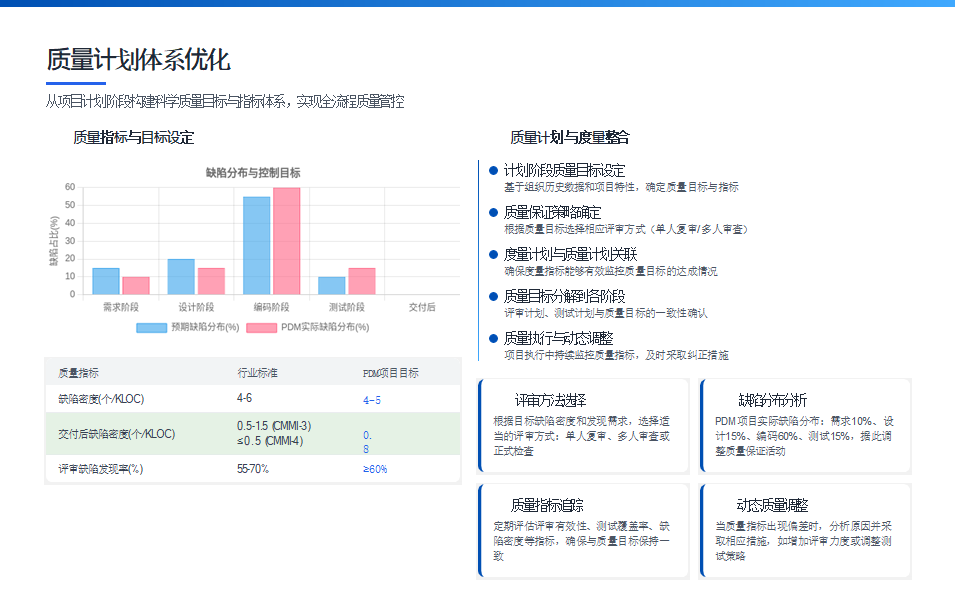The width and height of the screenshot is (955, 594).
Task: Click the page title 质量计划体系优化
Action: tap(138, 60)
